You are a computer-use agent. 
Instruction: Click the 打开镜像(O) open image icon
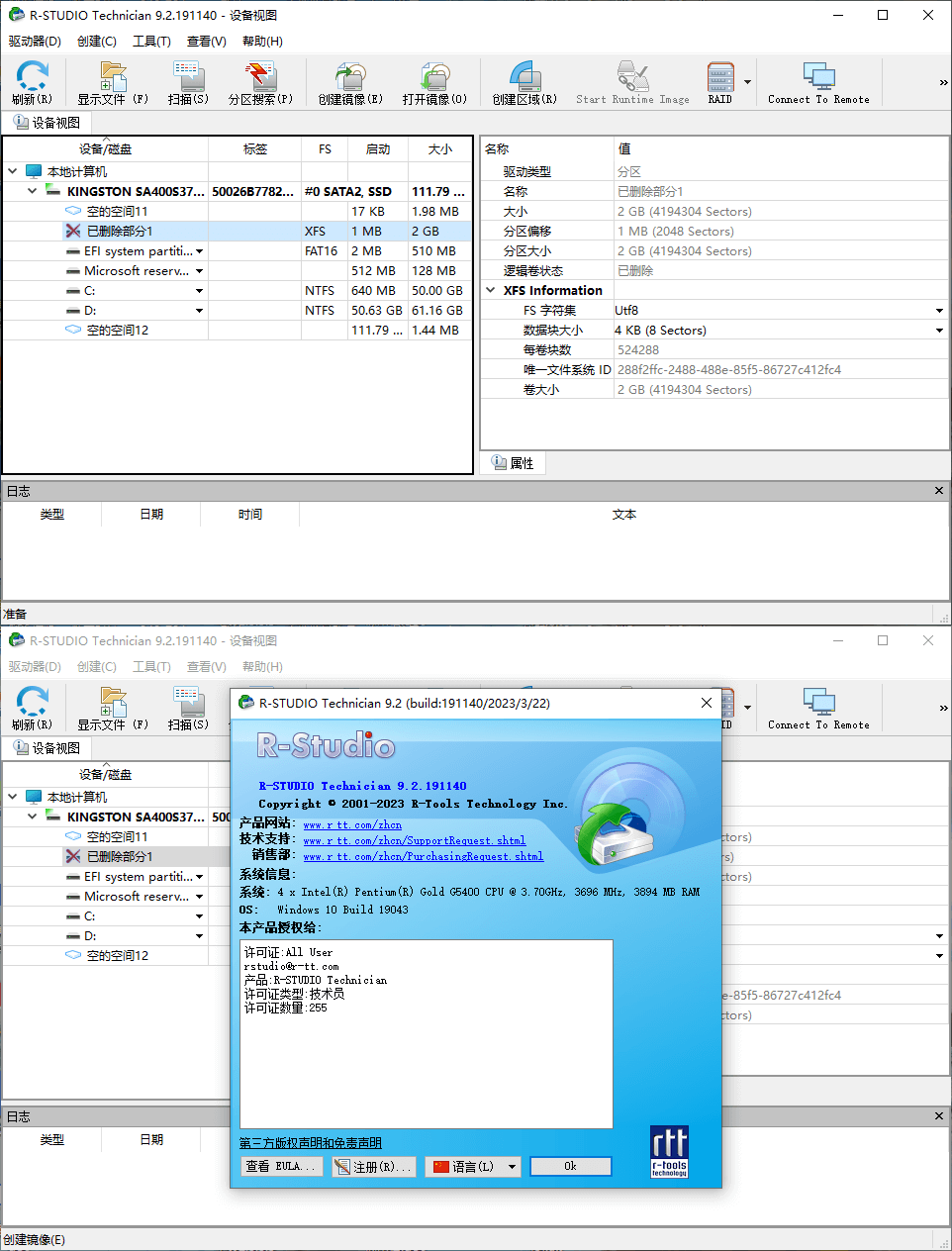click(x=434, y=82)
